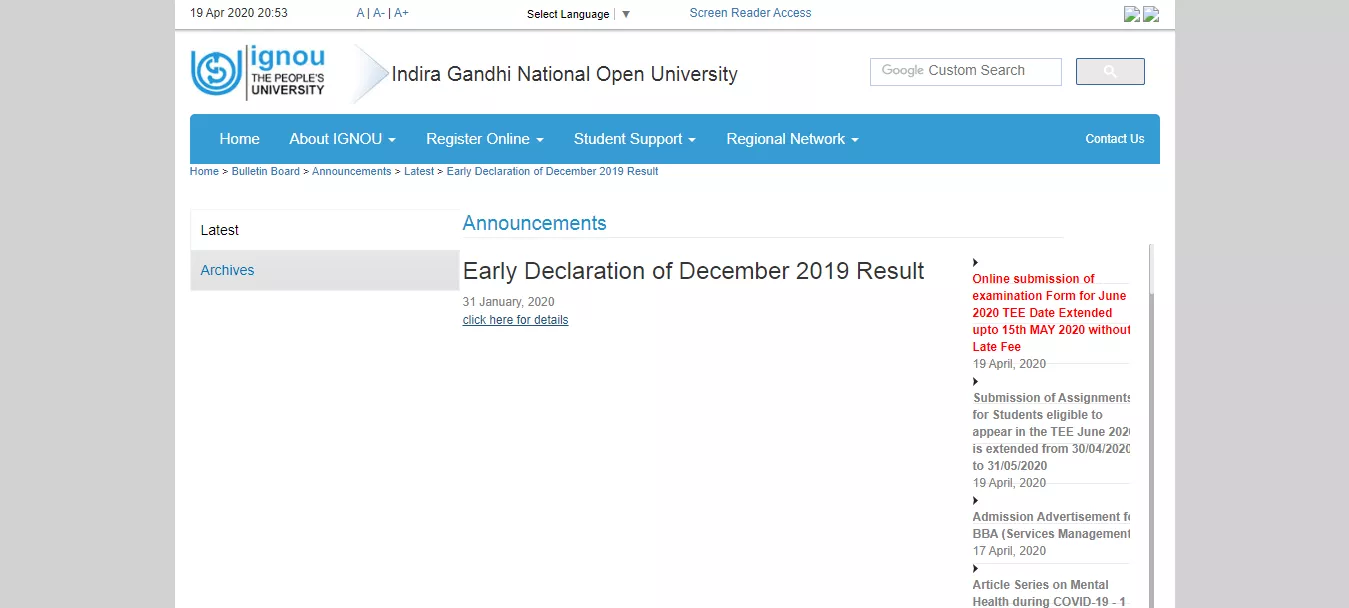Expand the About IGNOU menu
The width and height of the screenshot is (1349, 608).
point(342,139)
